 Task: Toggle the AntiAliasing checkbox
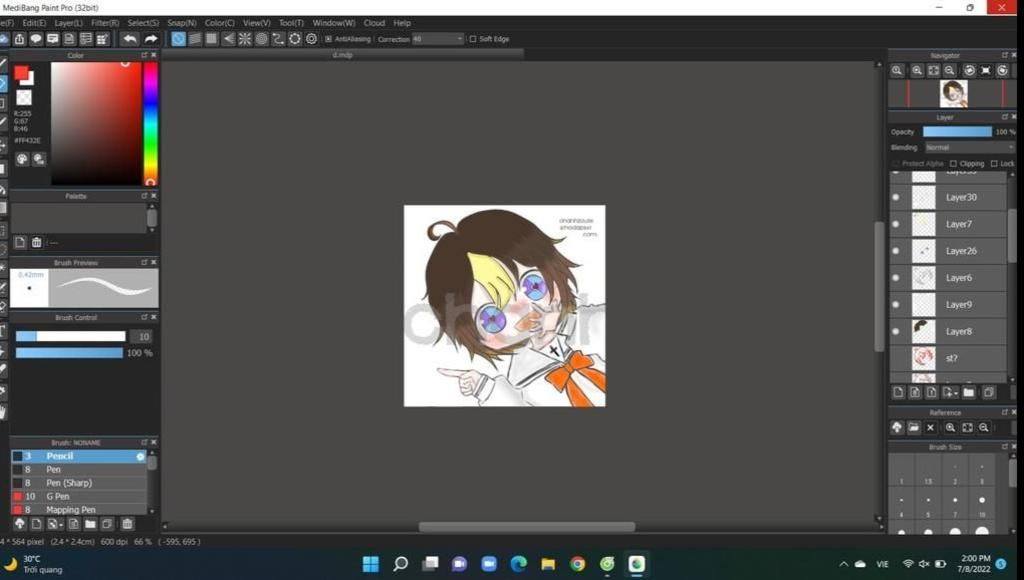(x=328, y=39)
